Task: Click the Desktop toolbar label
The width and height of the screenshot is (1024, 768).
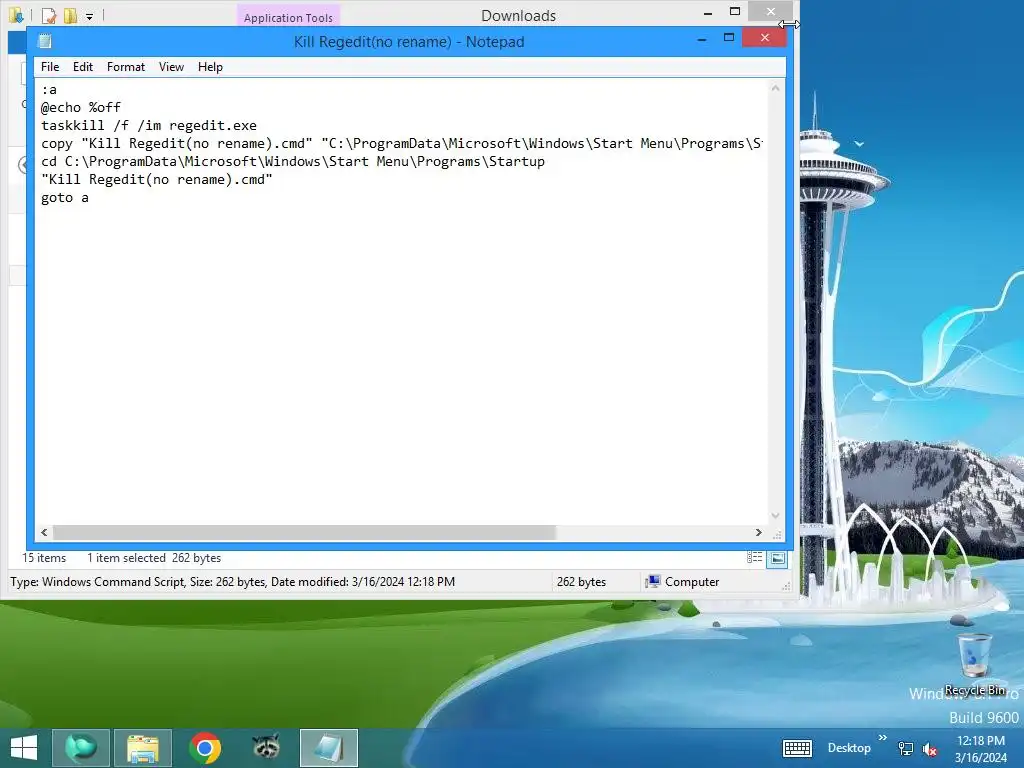Action: (x=849, y=748)
